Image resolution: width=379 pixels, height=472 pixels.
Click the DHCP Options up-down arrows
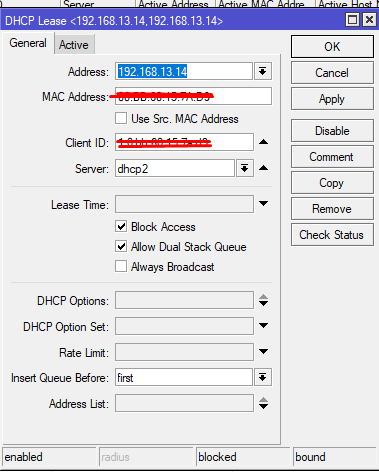(263, 300)
